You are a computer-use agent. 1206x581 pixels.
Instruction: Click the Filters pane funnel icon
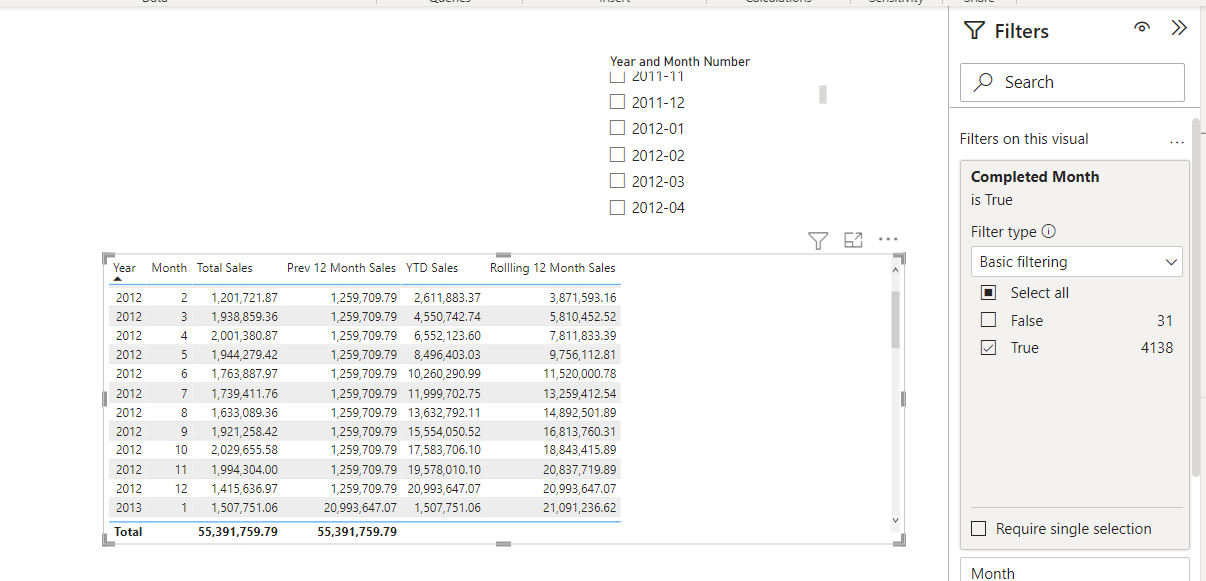974,31
